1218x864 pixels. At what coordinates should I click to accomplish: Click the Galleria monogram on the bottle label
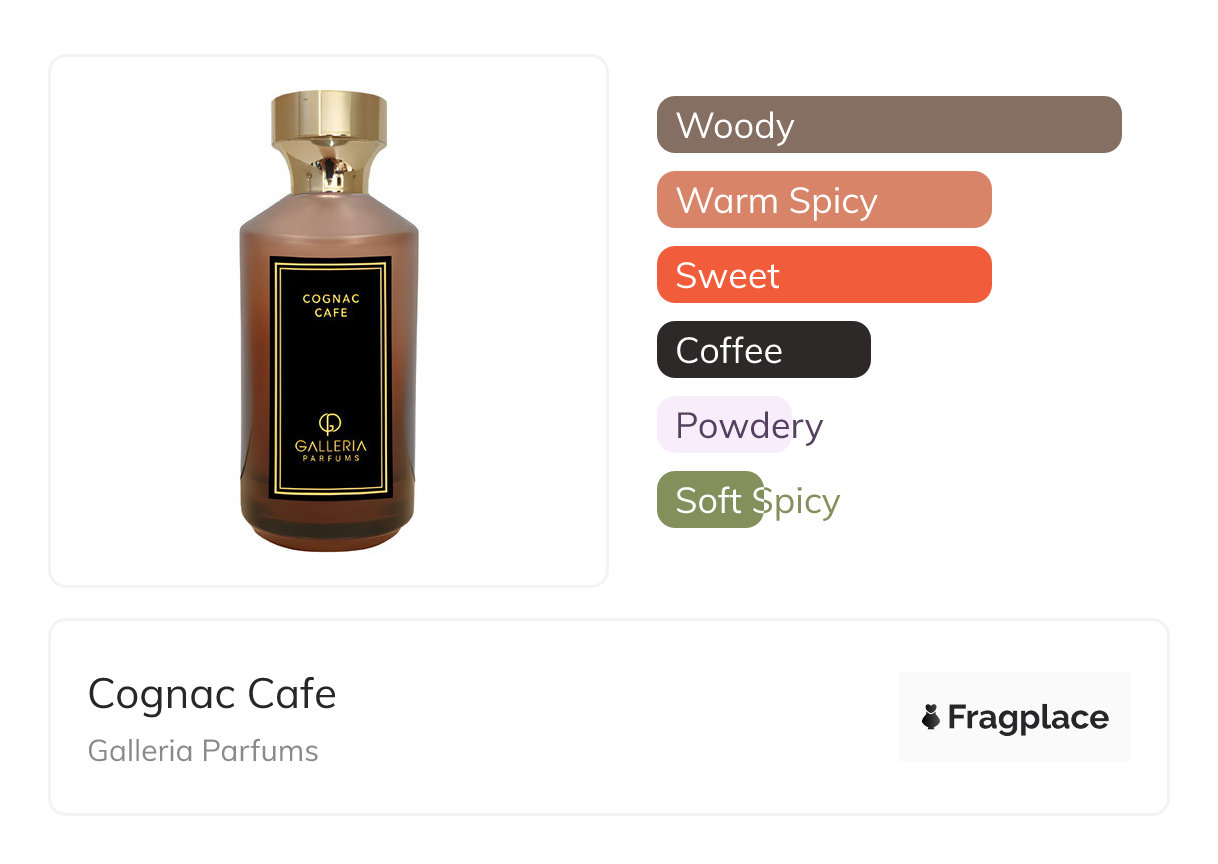tap(330, 424)
